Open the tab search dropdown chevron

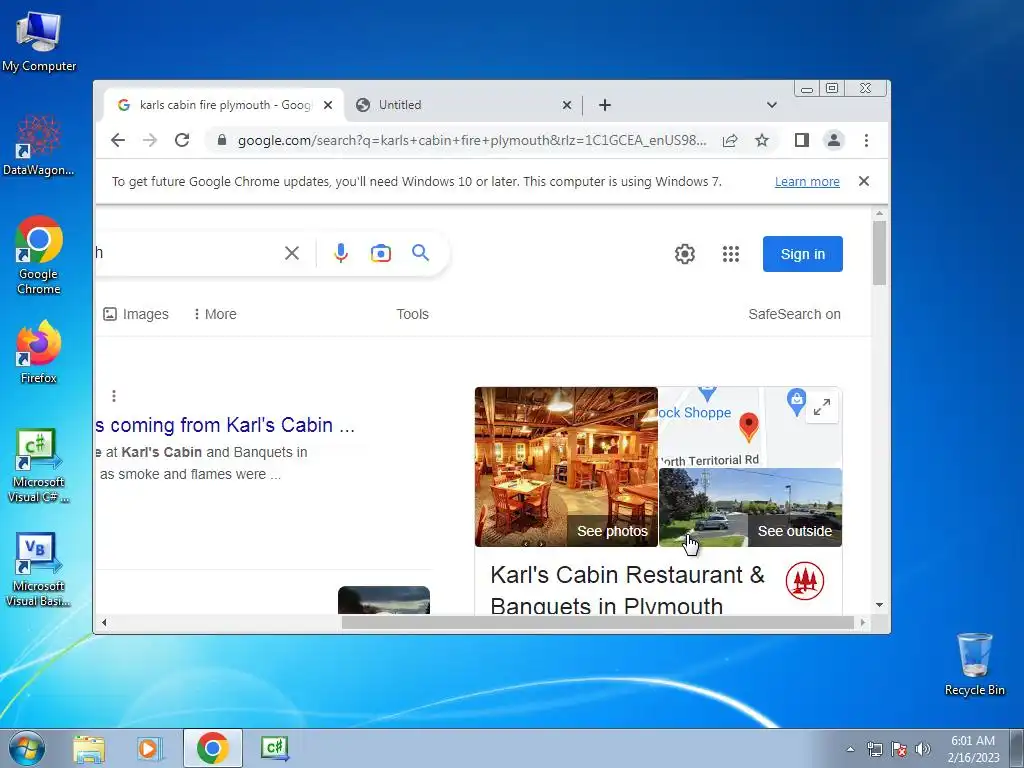pos(772,104)
